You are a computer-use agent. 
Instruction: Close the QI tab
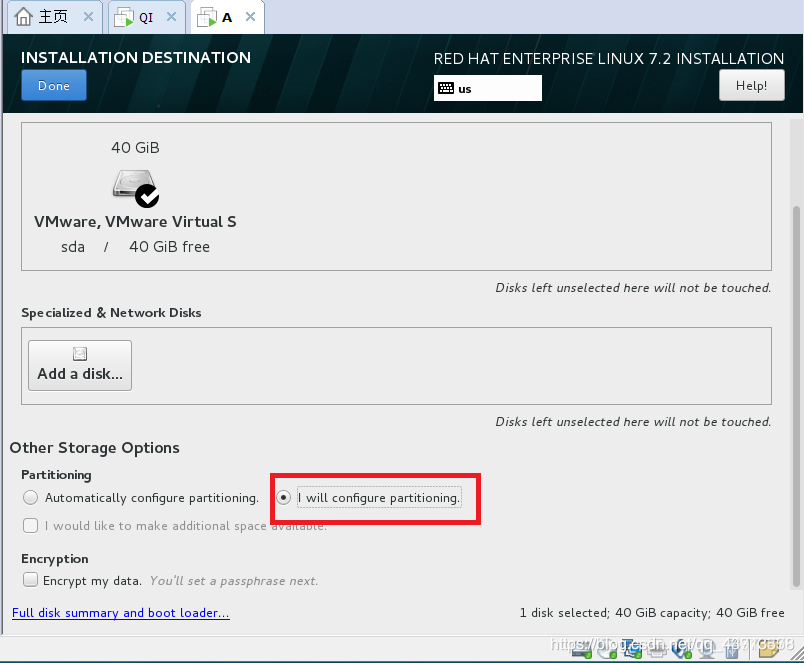coord(171,16)
